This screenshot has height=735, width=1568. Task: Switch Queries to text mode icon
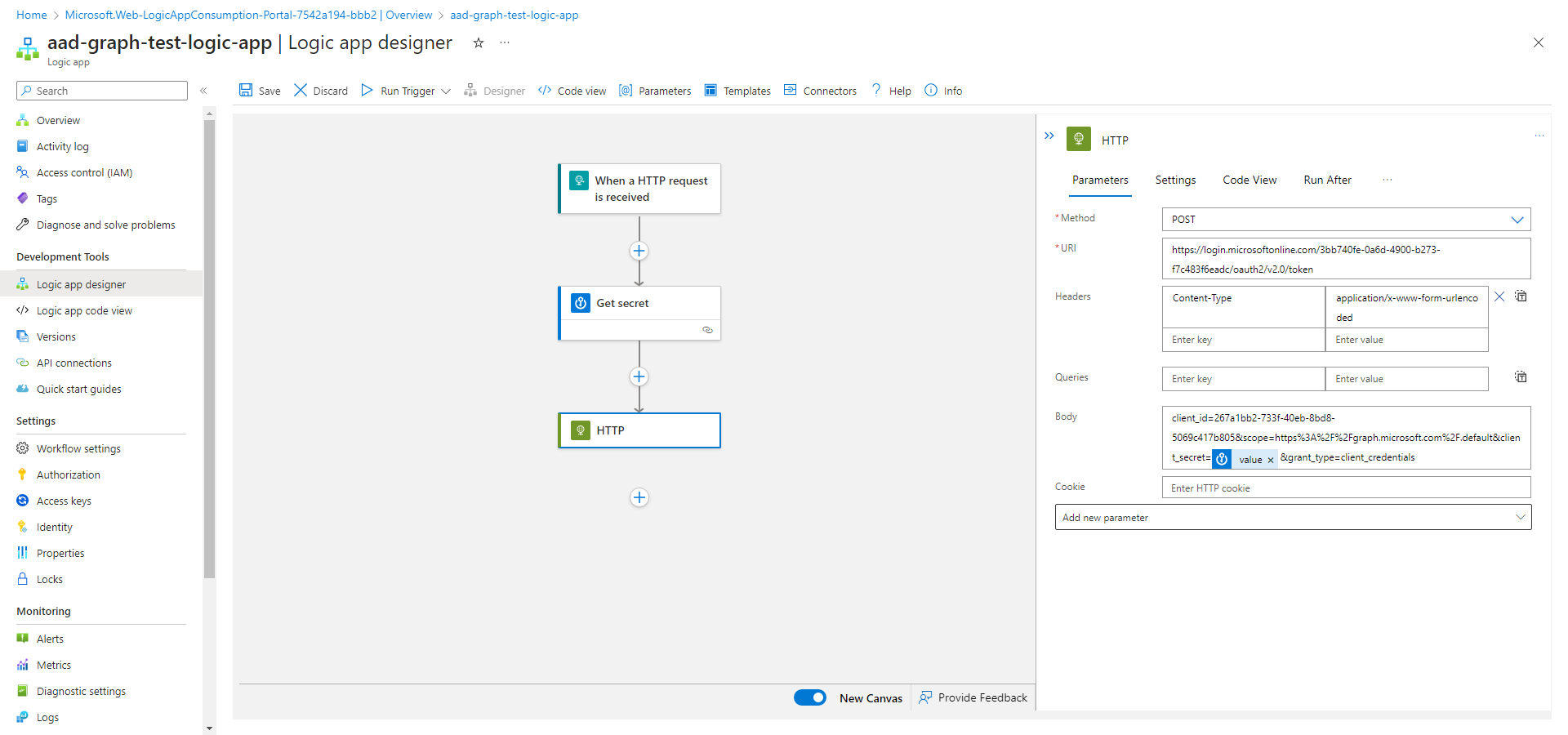click(x=1521, y=376)
